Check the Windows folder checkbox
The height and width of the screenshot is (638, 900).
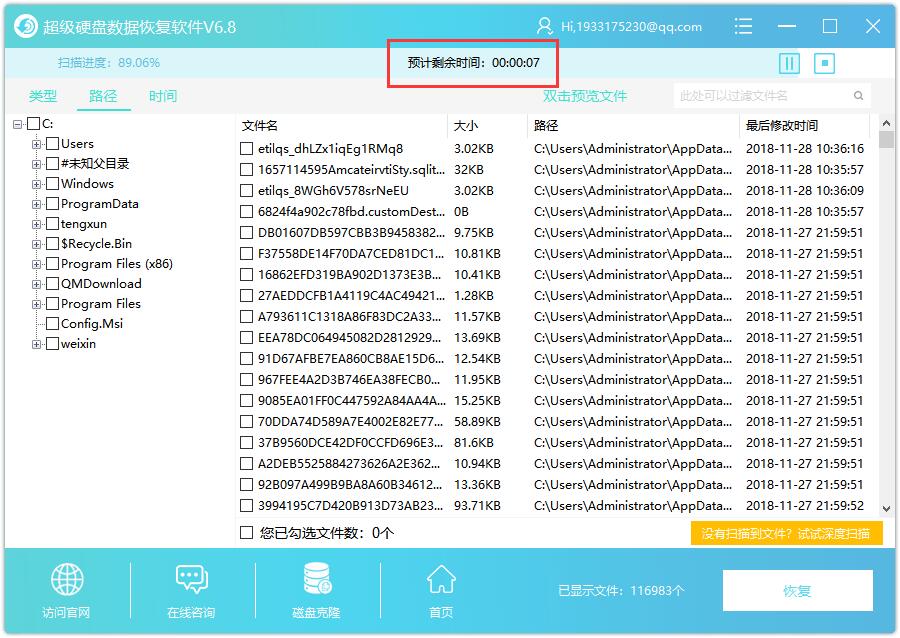(52, 184)
